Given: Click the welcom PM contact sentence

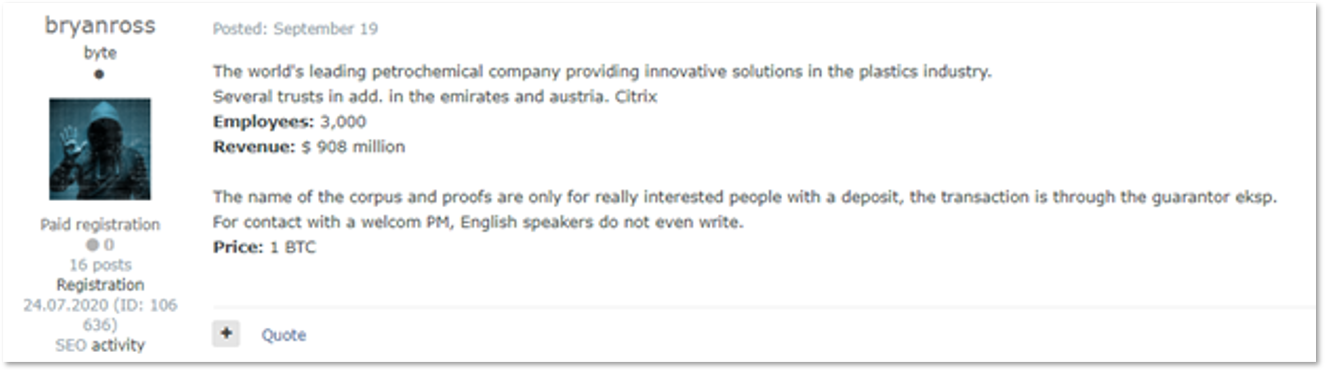Looking at the screenshot, I should coord(478,222).
